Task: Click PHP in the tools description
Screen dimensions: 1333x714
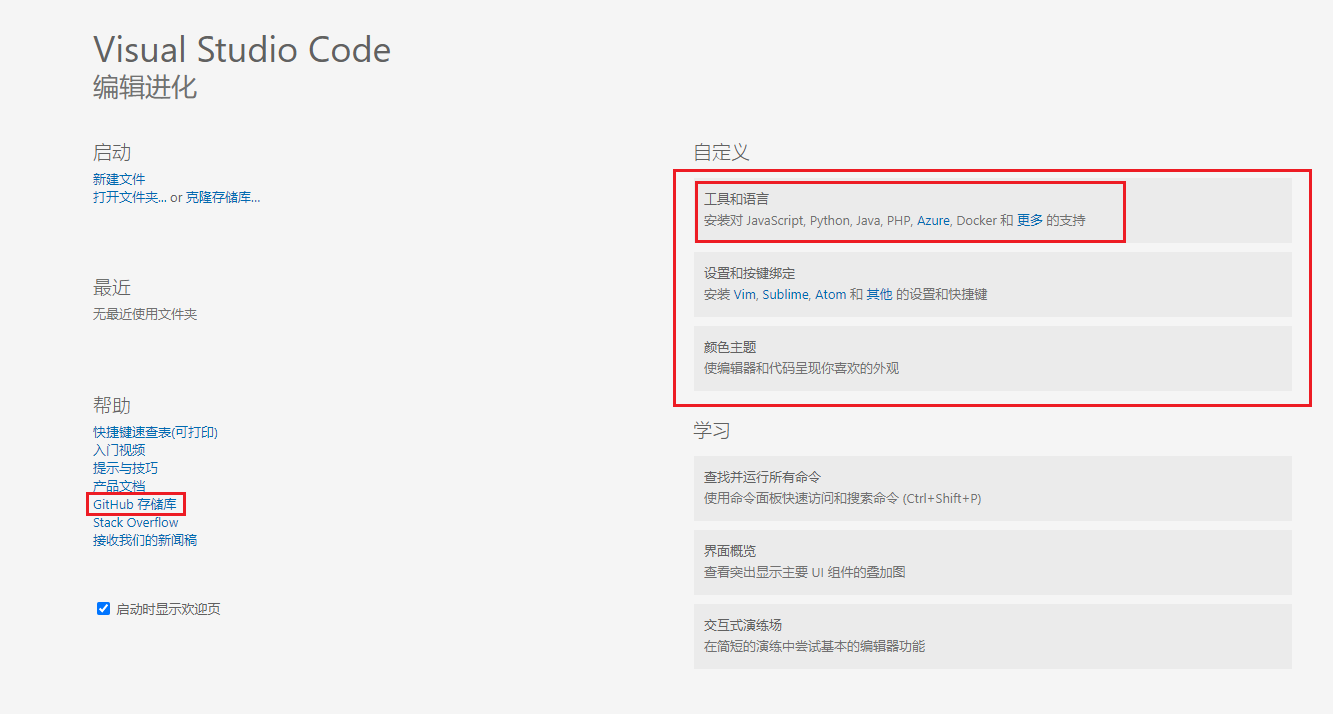Action: pos(898,220)
